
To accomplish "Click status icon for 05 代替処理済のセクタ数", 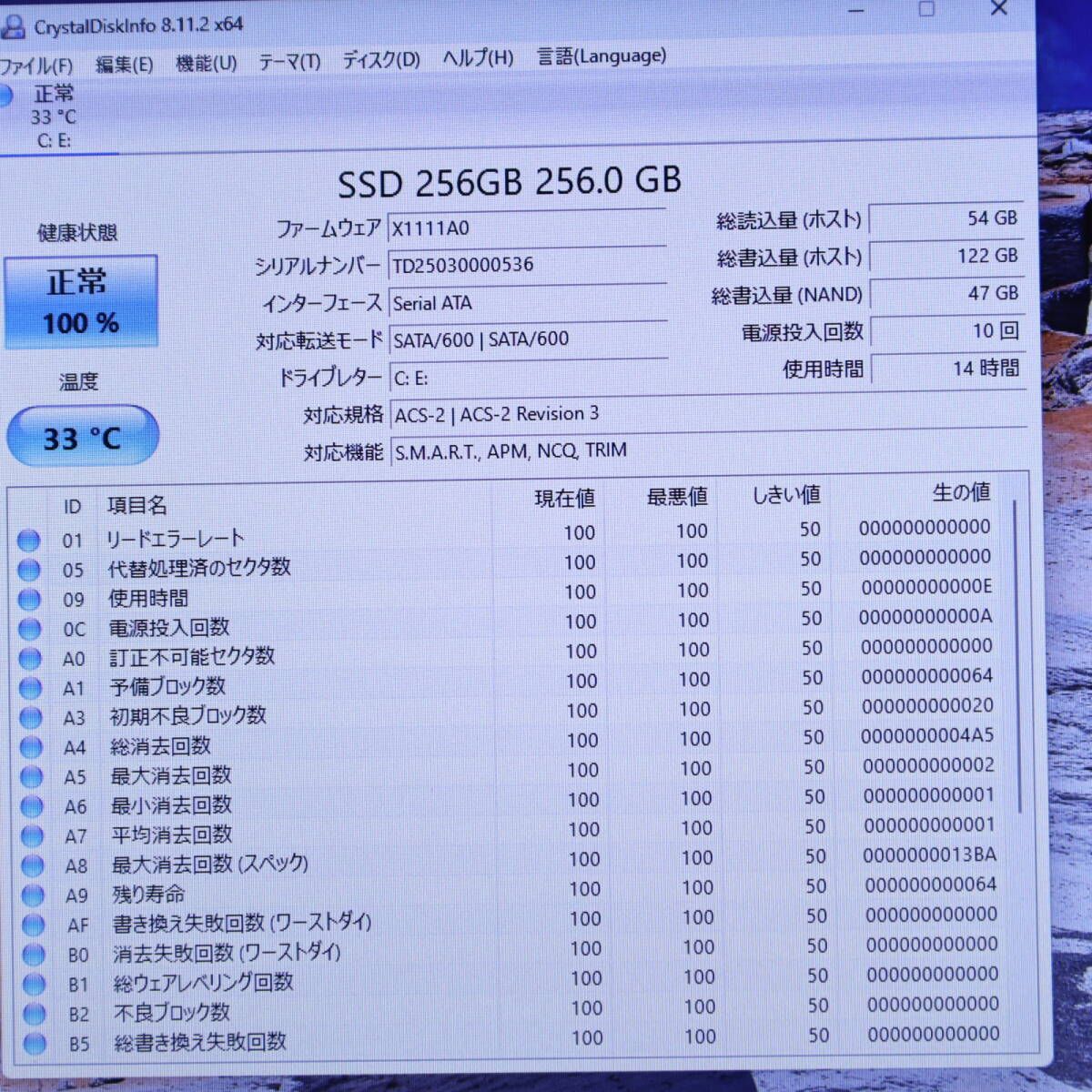I will [x=29, y=570].
